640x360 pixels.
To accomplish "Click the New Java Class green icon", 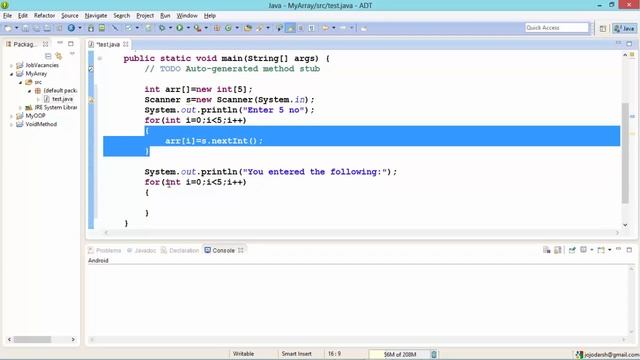I will [228, 28].
